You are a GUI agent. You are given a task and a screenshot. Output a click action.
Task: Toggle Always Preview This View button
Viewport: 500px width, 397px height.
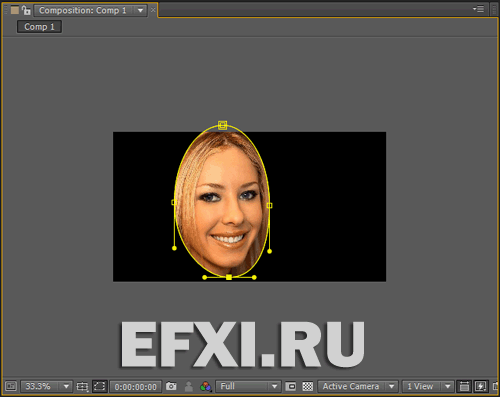(x=11, y=386)
